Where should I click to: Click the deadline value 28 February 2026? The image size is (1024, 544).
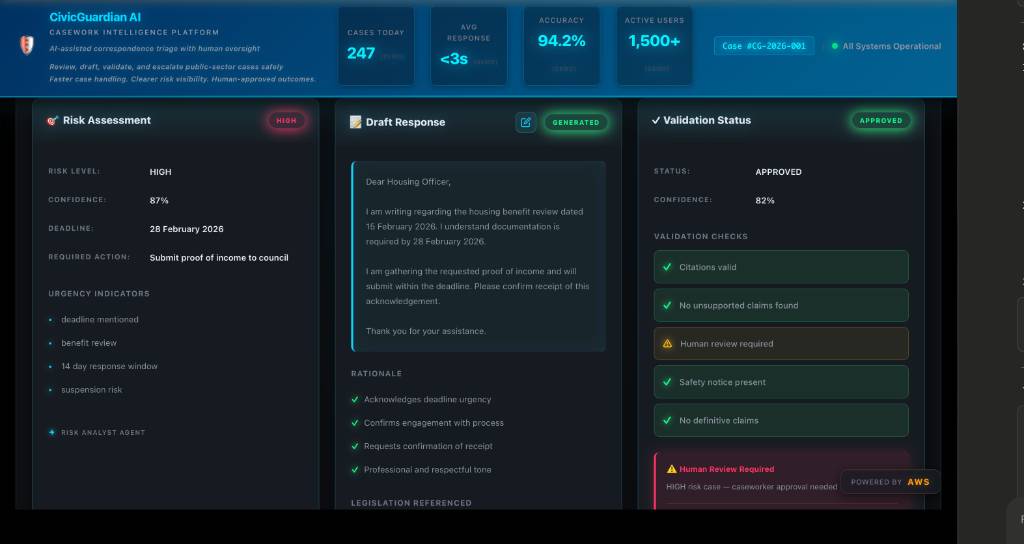tap(186, 229)
